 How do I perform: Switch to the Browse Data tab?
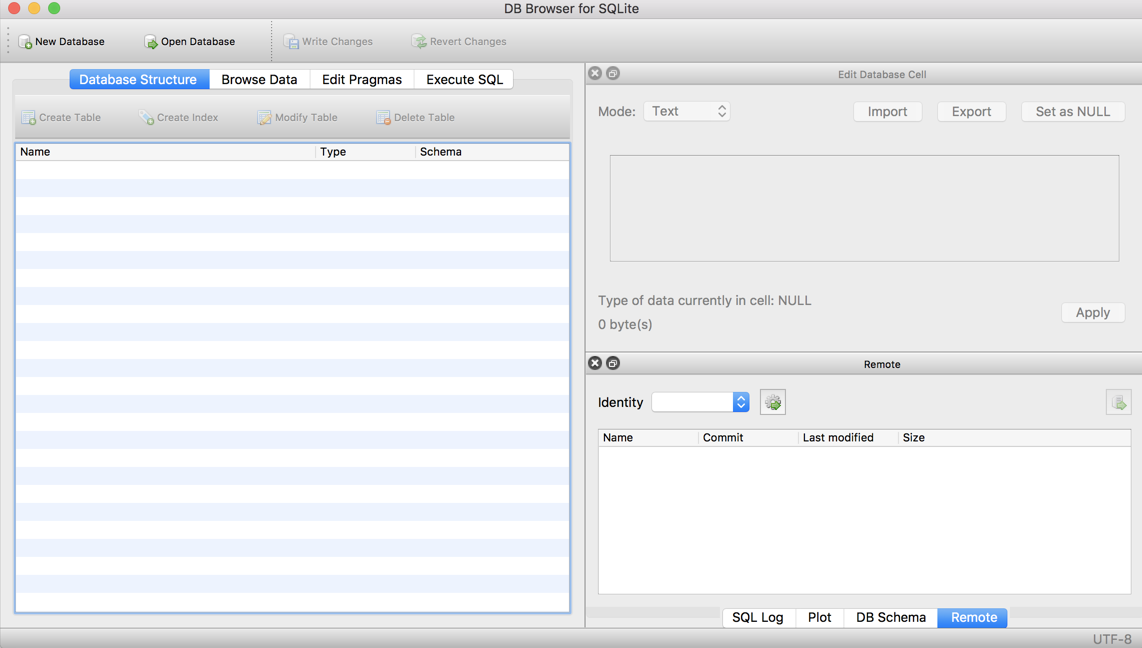tap(259, 78)
